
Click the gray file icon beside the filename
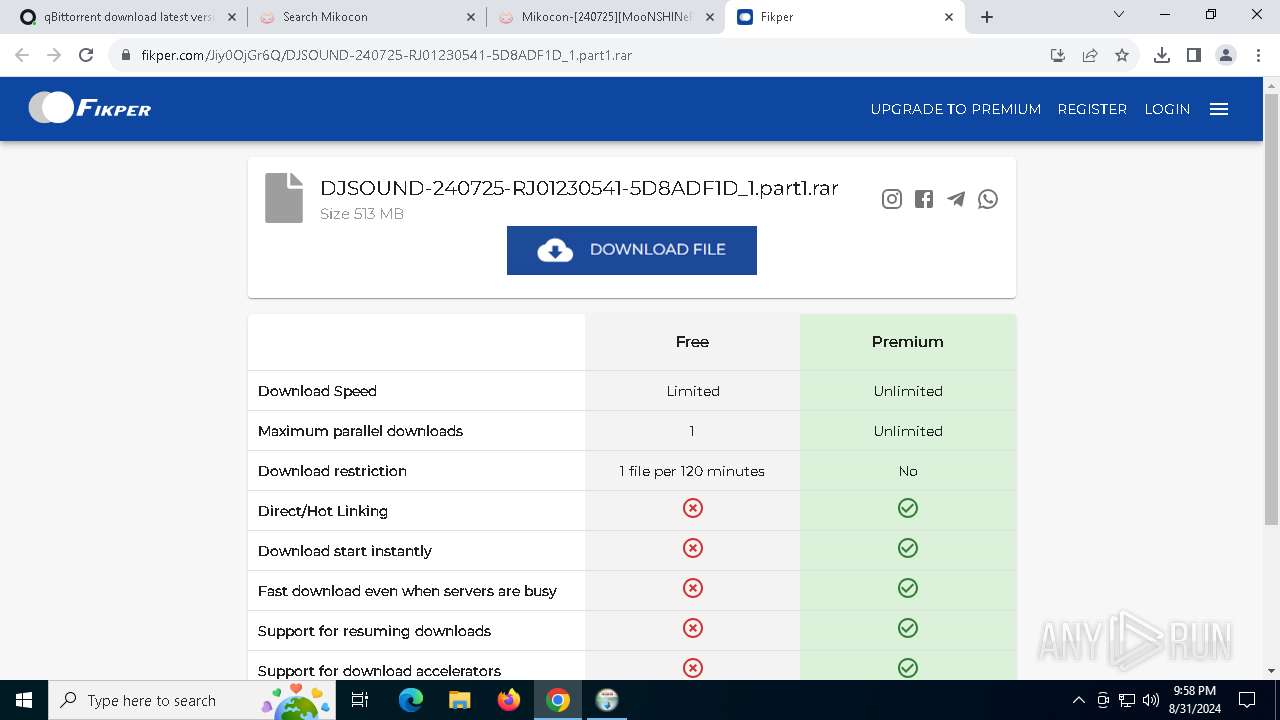(x=284, y=198)
